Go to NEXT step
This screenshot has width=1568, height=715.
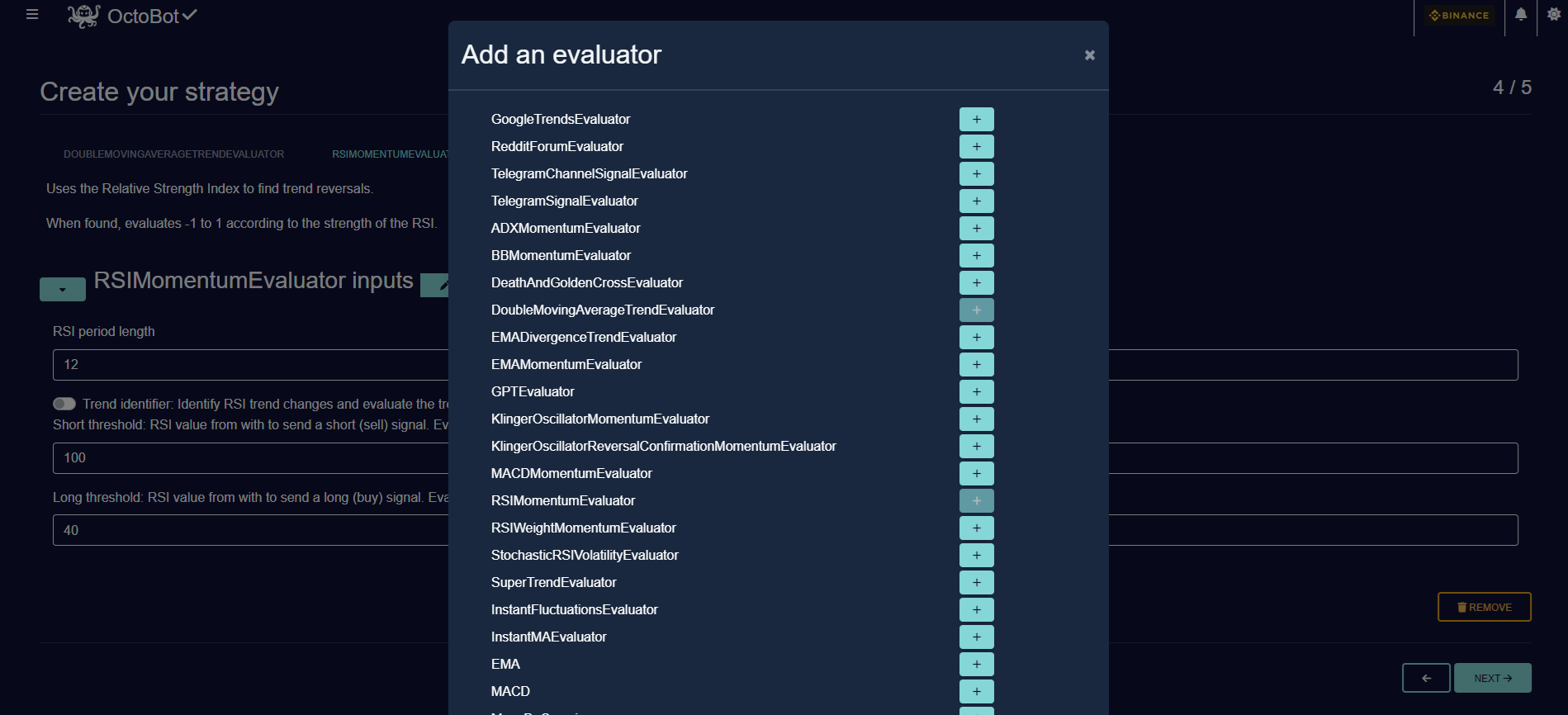click(x=1492, y=678)
